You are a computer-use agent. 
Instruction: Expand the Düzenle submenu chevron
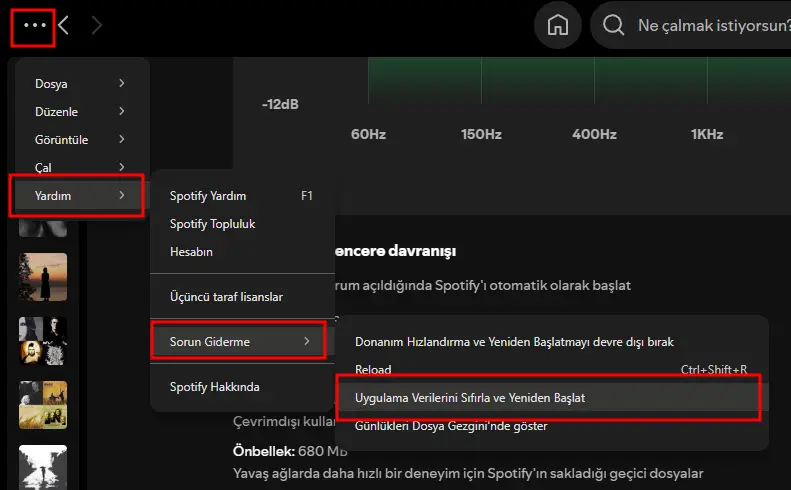[122, 111]
